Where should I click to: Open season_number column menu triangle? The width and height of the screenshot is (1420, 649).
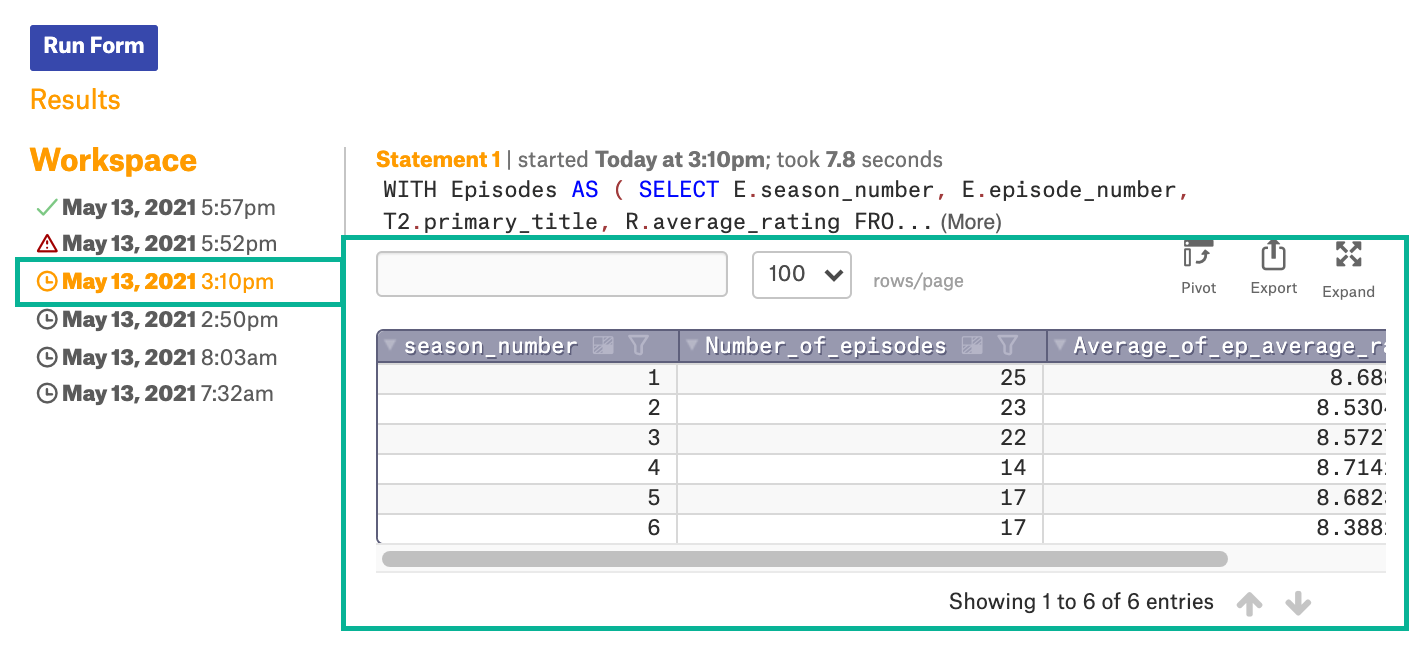tap(390, 346)
